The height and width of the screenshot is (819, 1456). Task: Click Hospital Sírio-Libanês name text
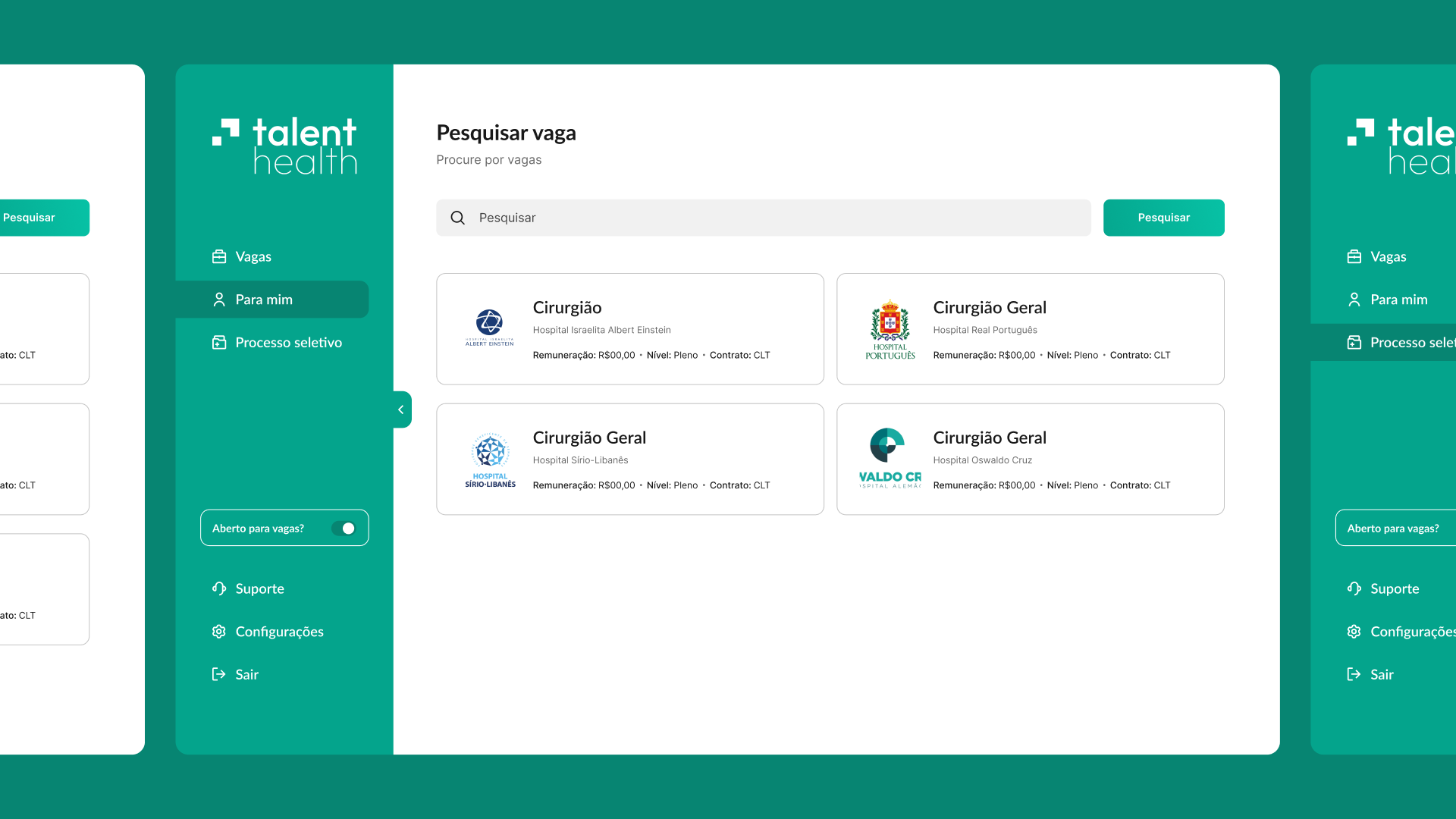point(580,460)
